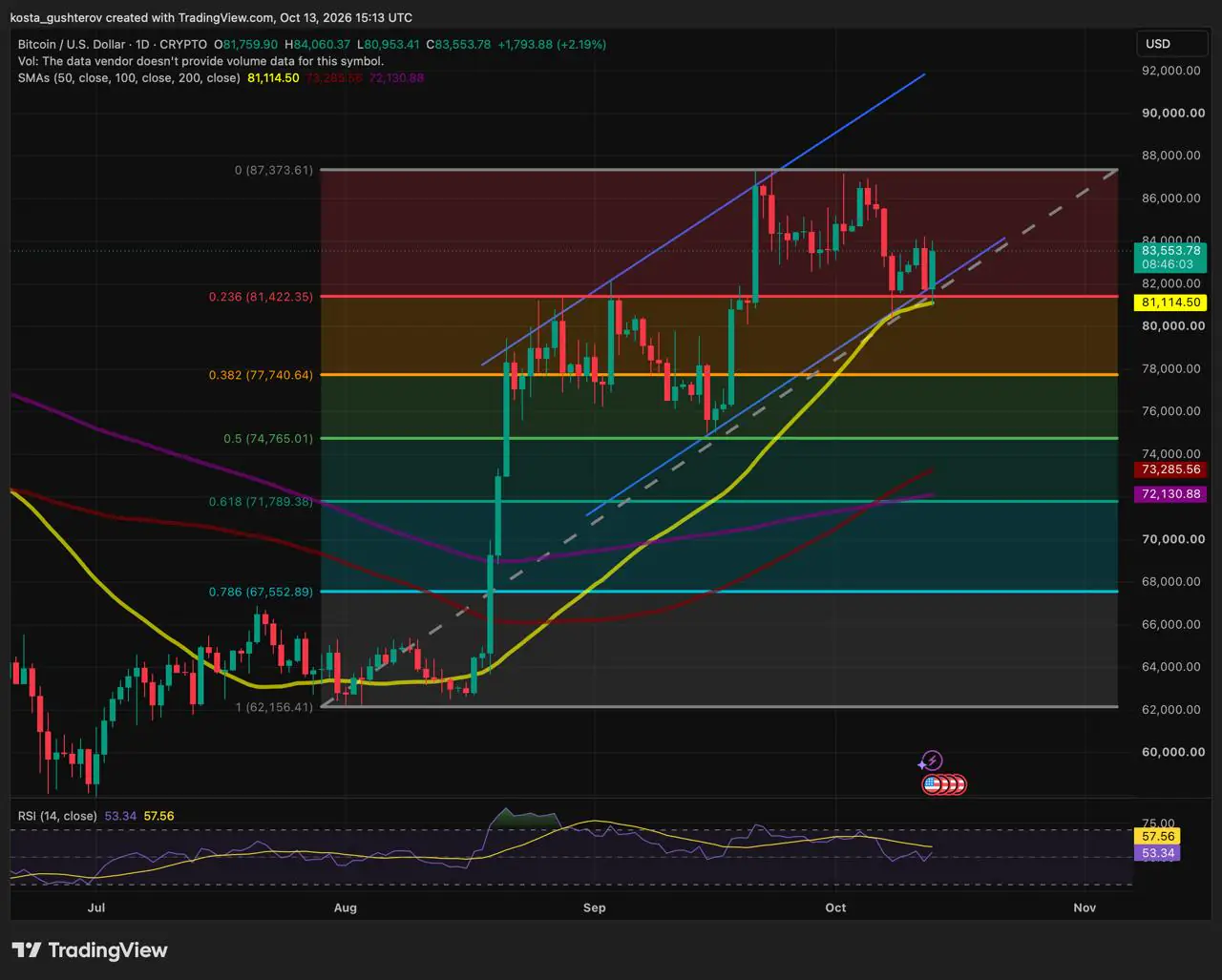Click the Aug label on time axis
The height and width of the screenshot is (980, 1222).
[346, 907]
